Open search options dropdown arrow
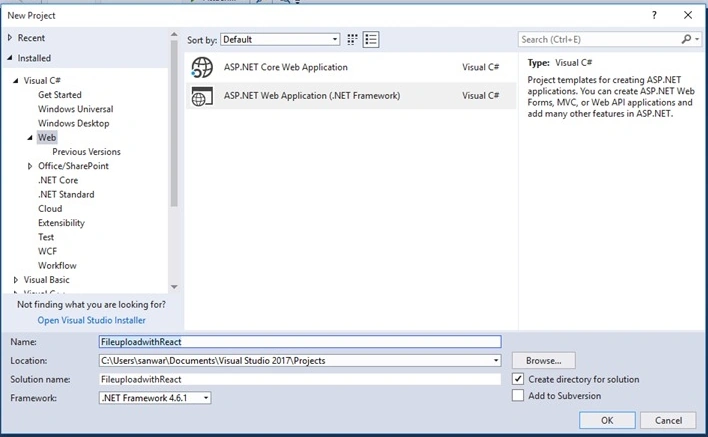The image size is (708, 437). [x=697, y=39]
